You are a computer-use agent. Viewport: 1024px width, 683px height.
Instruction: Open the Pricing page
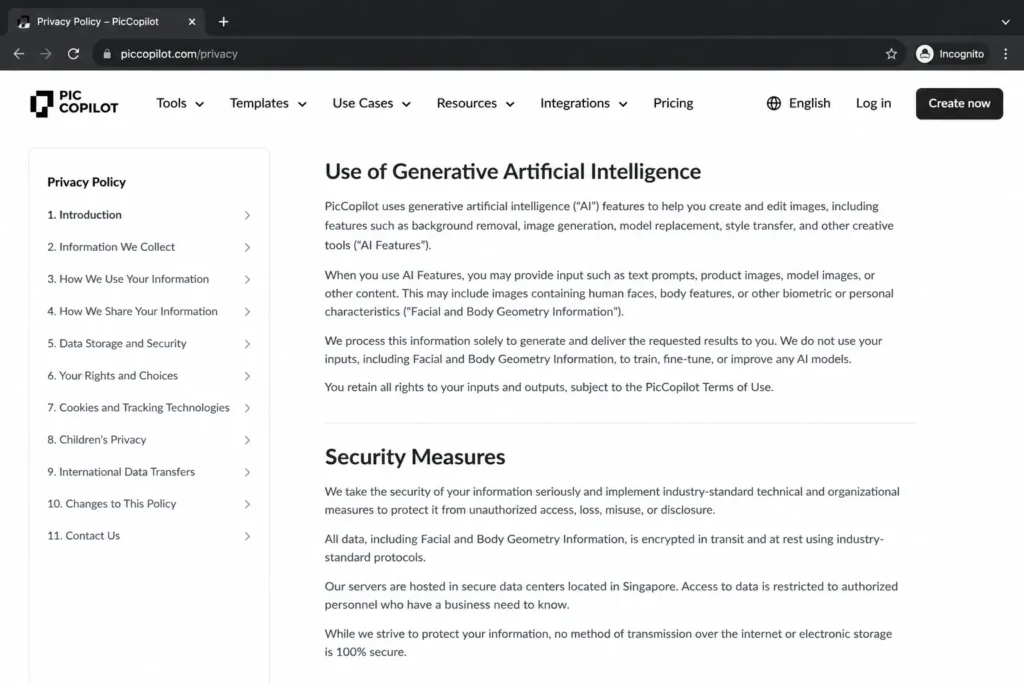click(673, 103)
